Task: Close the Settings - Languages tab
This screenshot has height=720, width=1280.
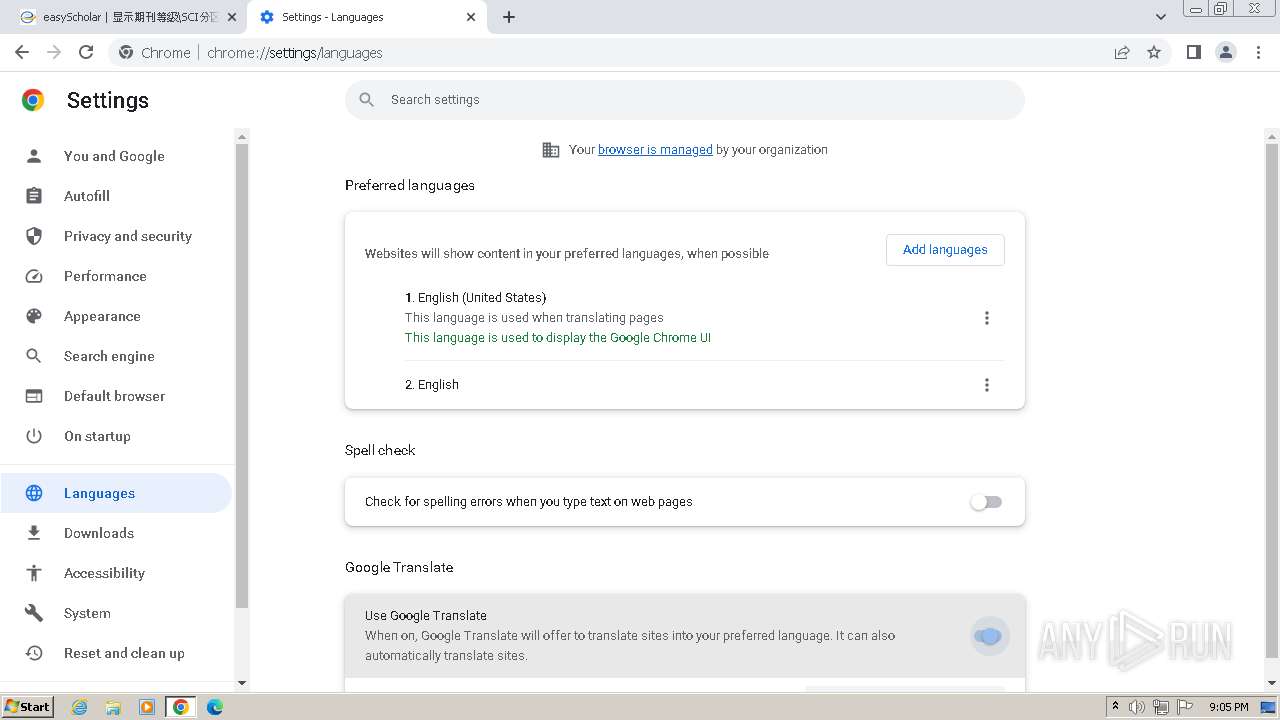Action: [x=471, y=17]
